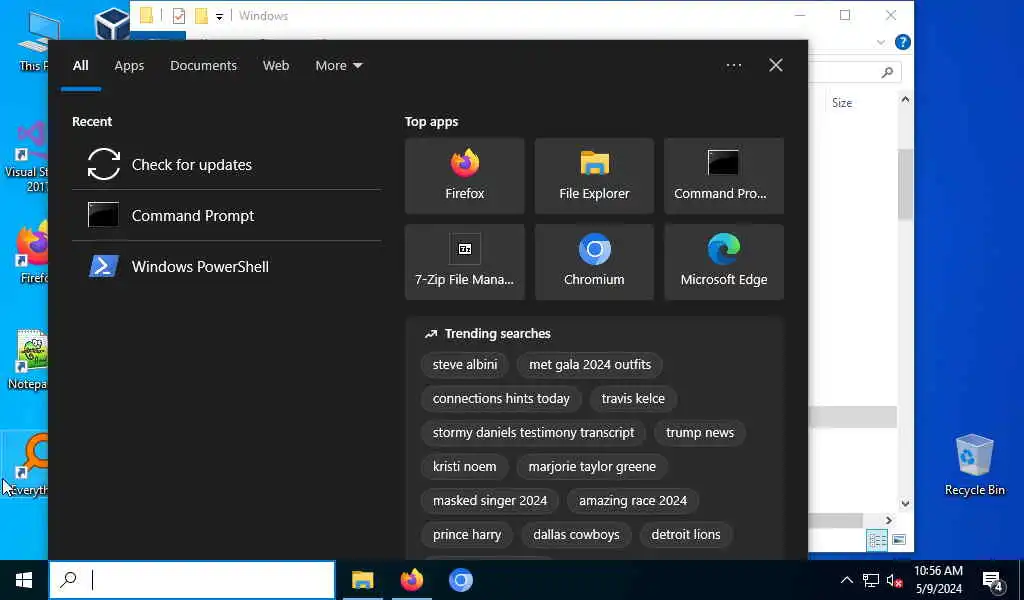Click the travis kelce trending search
This screenshot has width=1024, height=600.
pos(633,398)
